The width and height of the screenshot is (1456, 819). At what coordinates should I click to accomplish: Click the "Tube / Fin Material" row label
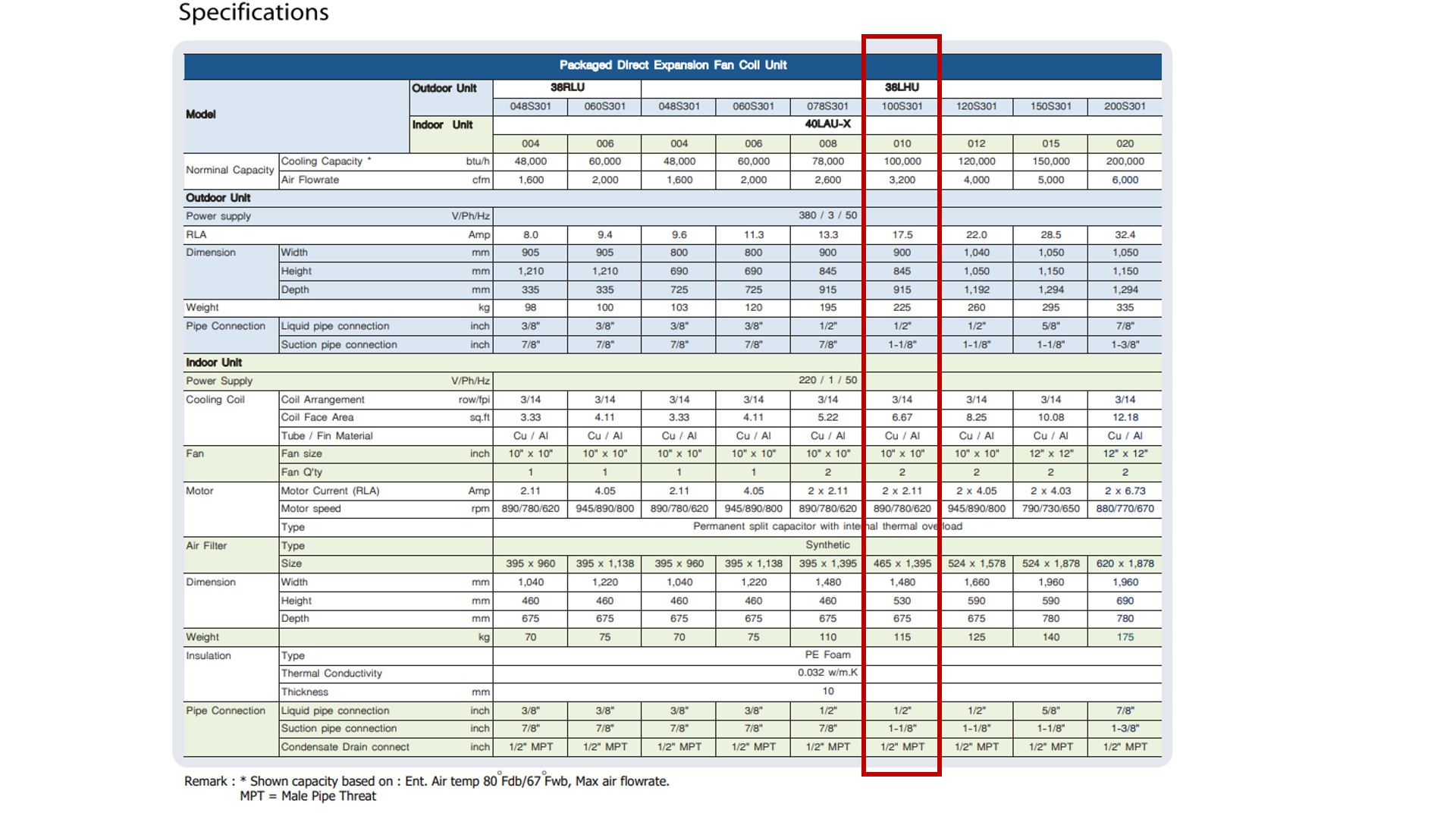point(327,436)
